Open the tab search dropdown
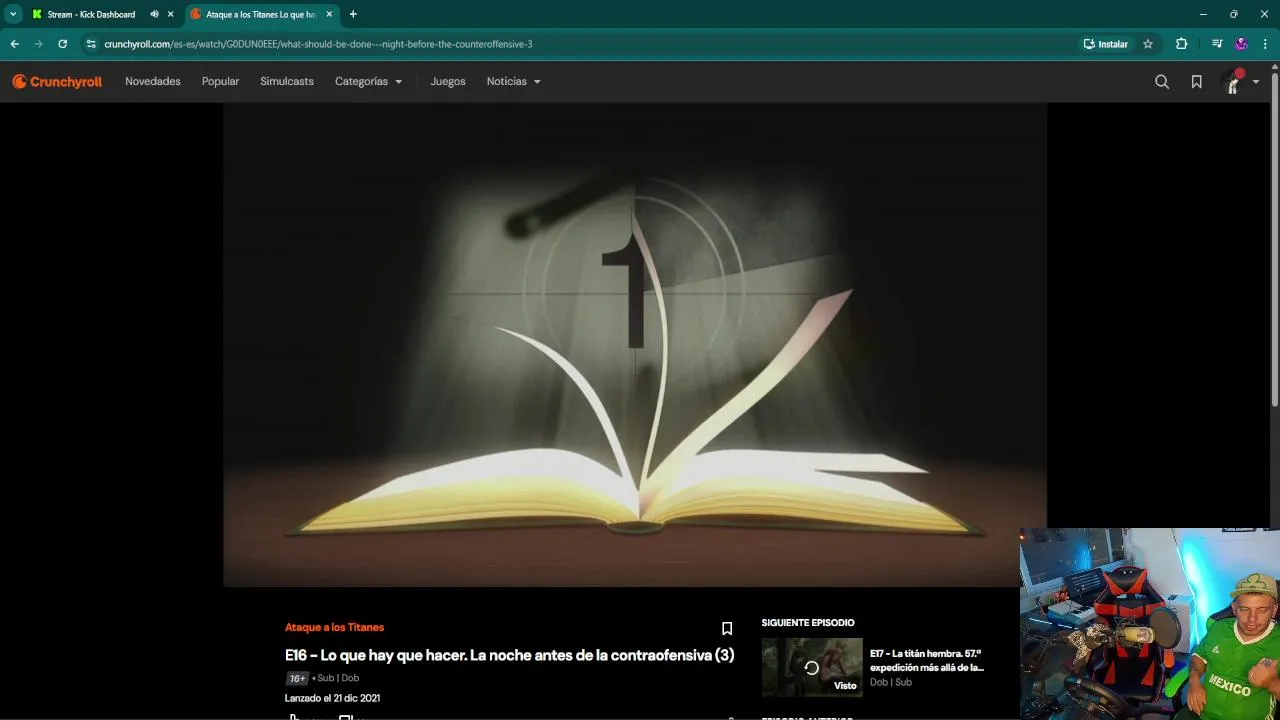The image size is (1280, 720). 13,14
